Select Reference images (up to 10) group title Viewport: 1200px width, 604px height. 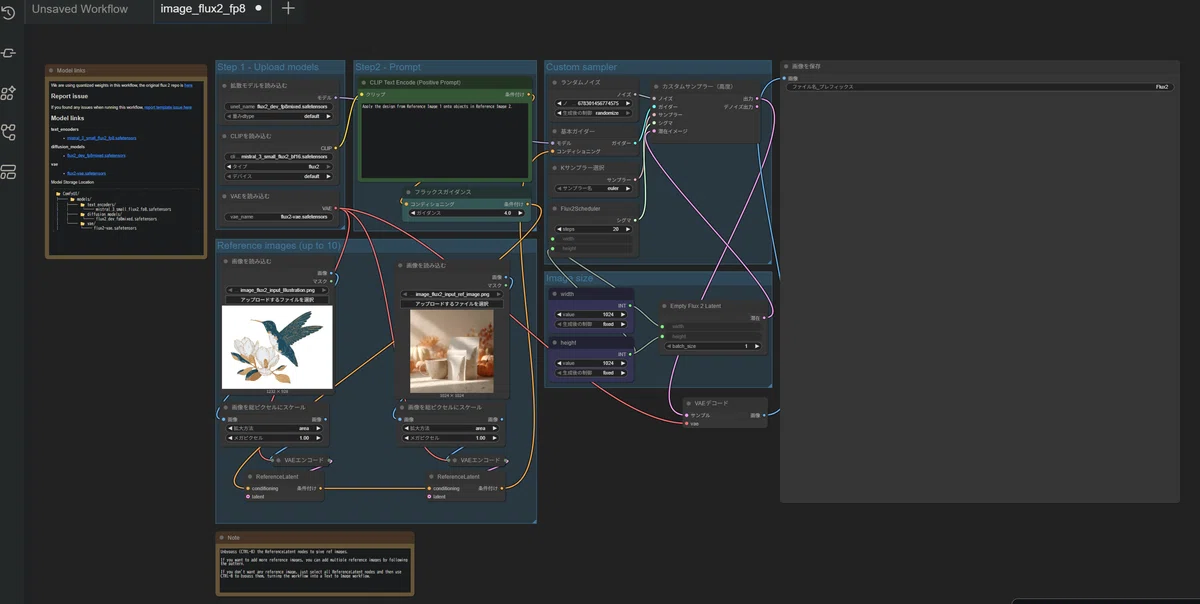(x=279, y=246)
